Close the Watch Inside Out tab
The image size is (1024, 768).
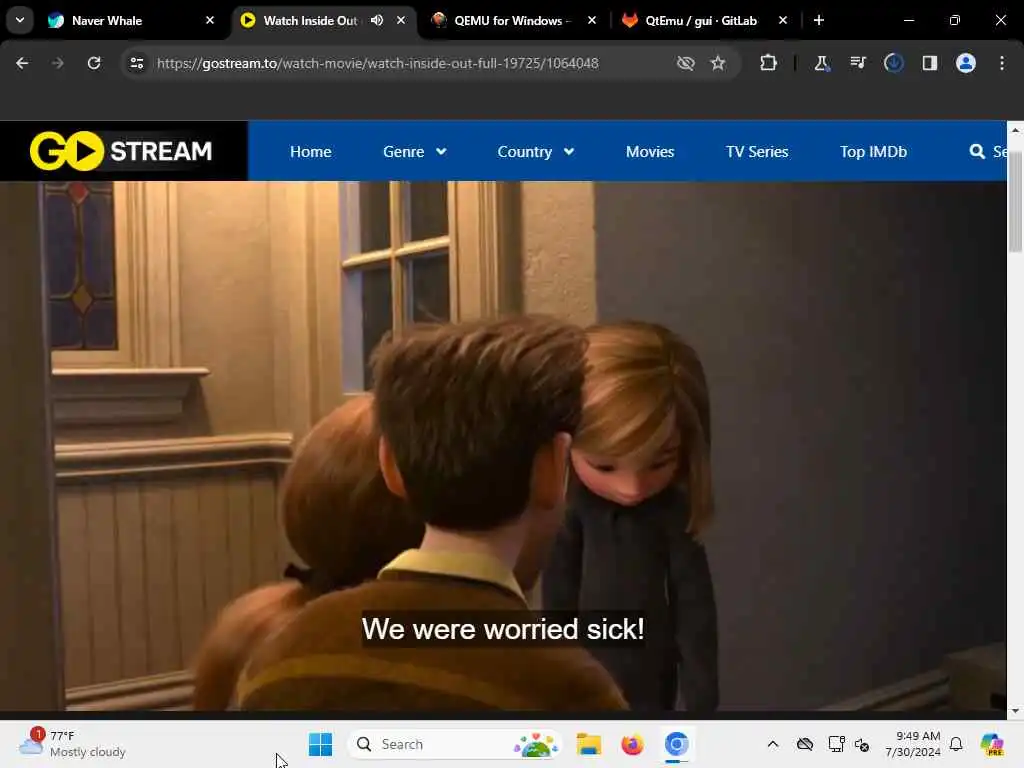click(401, 20)
